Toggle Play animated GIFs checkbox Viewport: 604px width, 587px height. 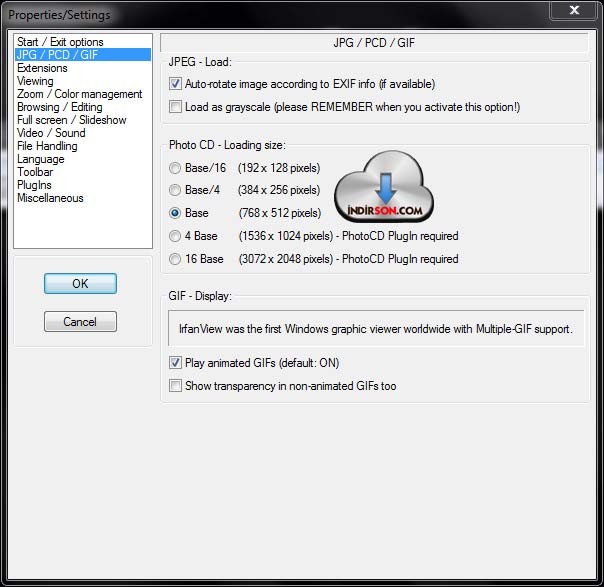(175, 362)
